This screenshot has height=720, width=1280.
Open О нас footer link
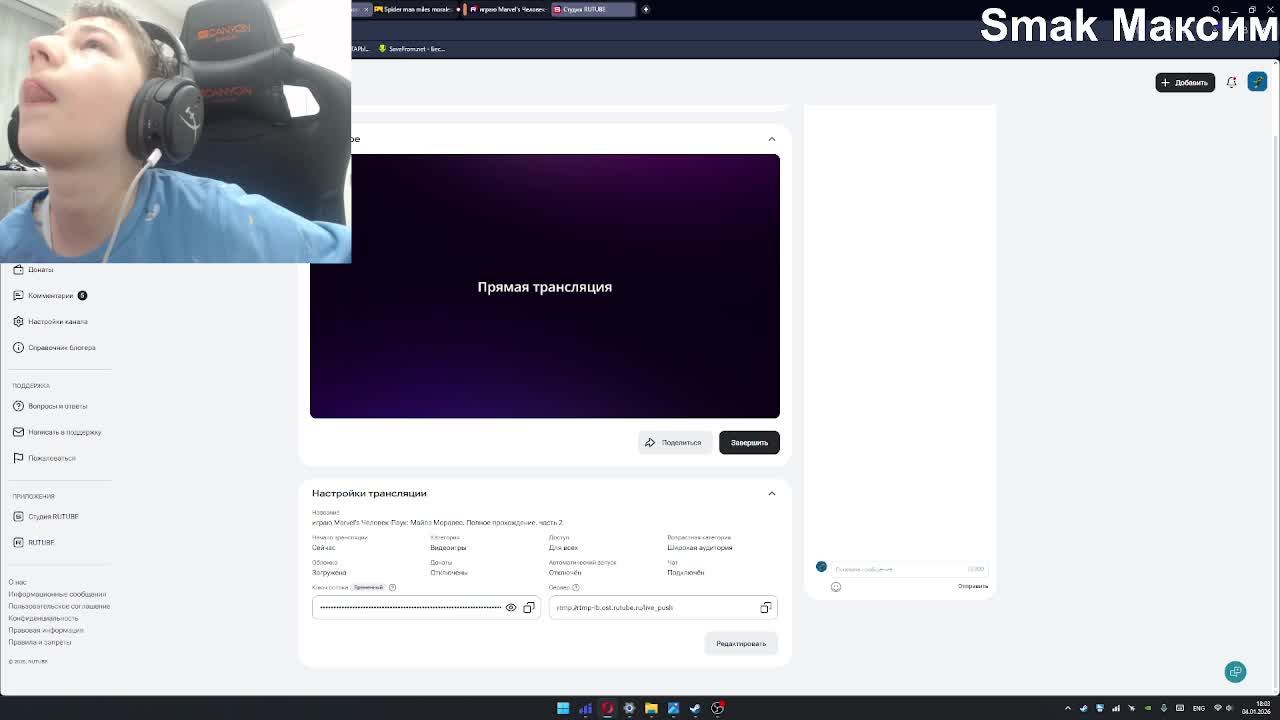tap(17, 582)
